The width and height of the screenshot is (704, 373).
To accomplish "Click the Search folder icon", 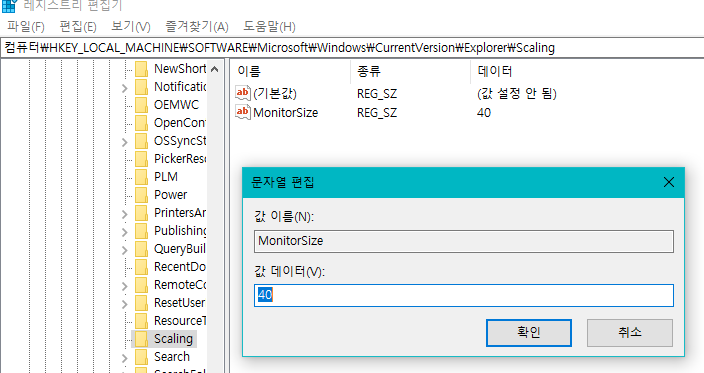I will (141, 356).
